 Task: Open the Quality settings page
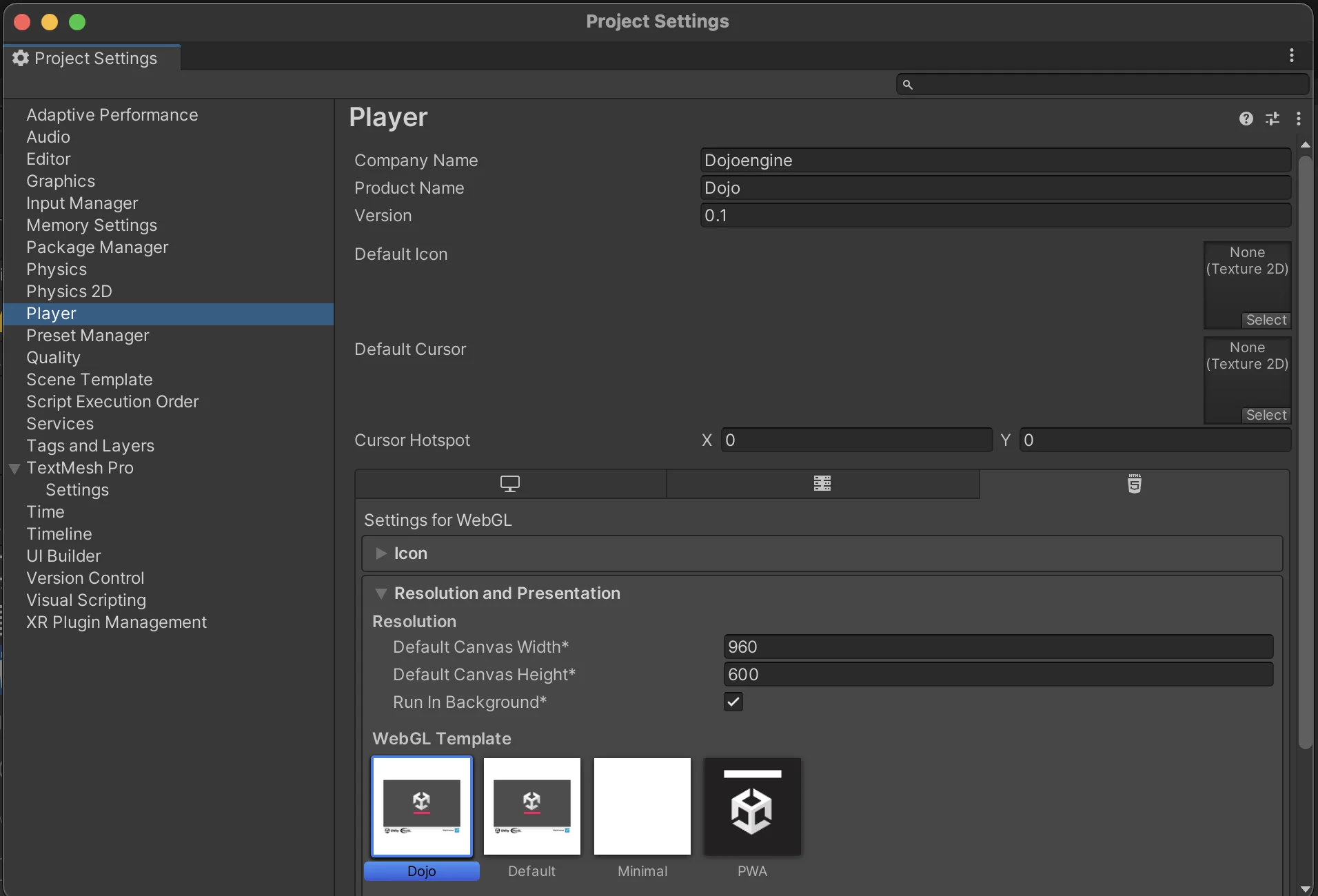tap(53, 357)
